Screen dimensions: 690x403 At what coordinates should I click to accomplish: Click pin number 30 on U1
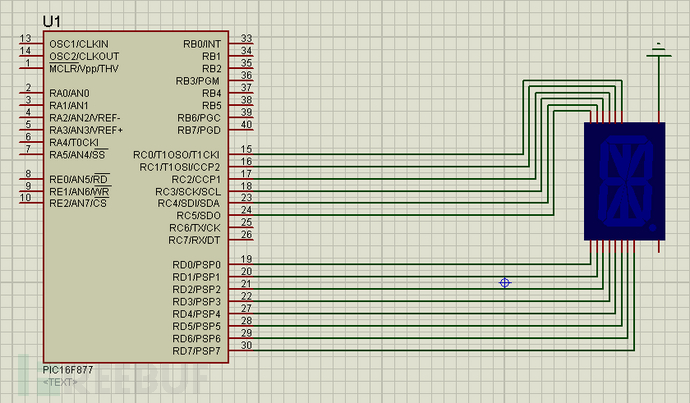coord(246,345)
